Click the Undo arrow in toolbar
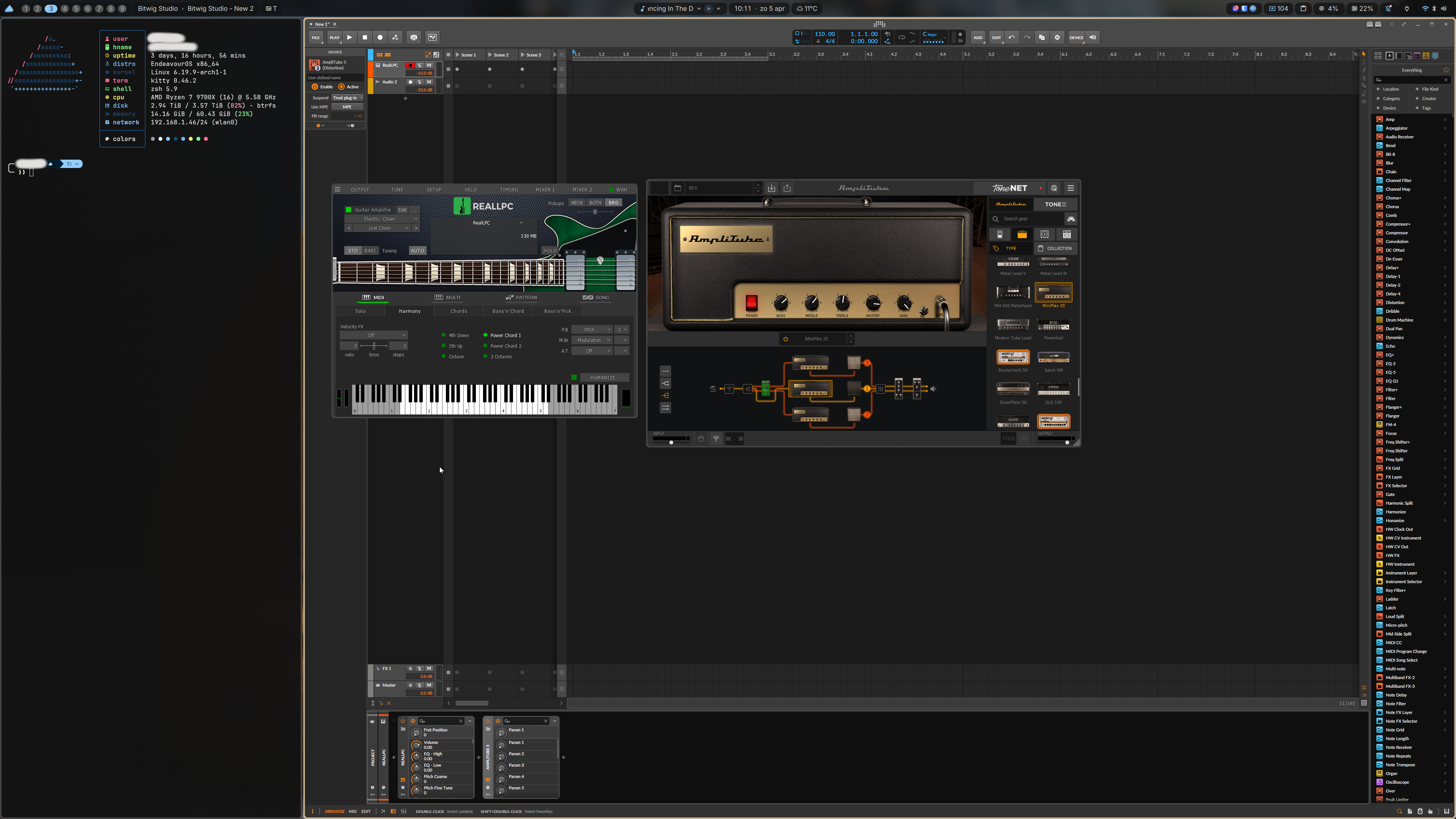 tap(1012, 37)
